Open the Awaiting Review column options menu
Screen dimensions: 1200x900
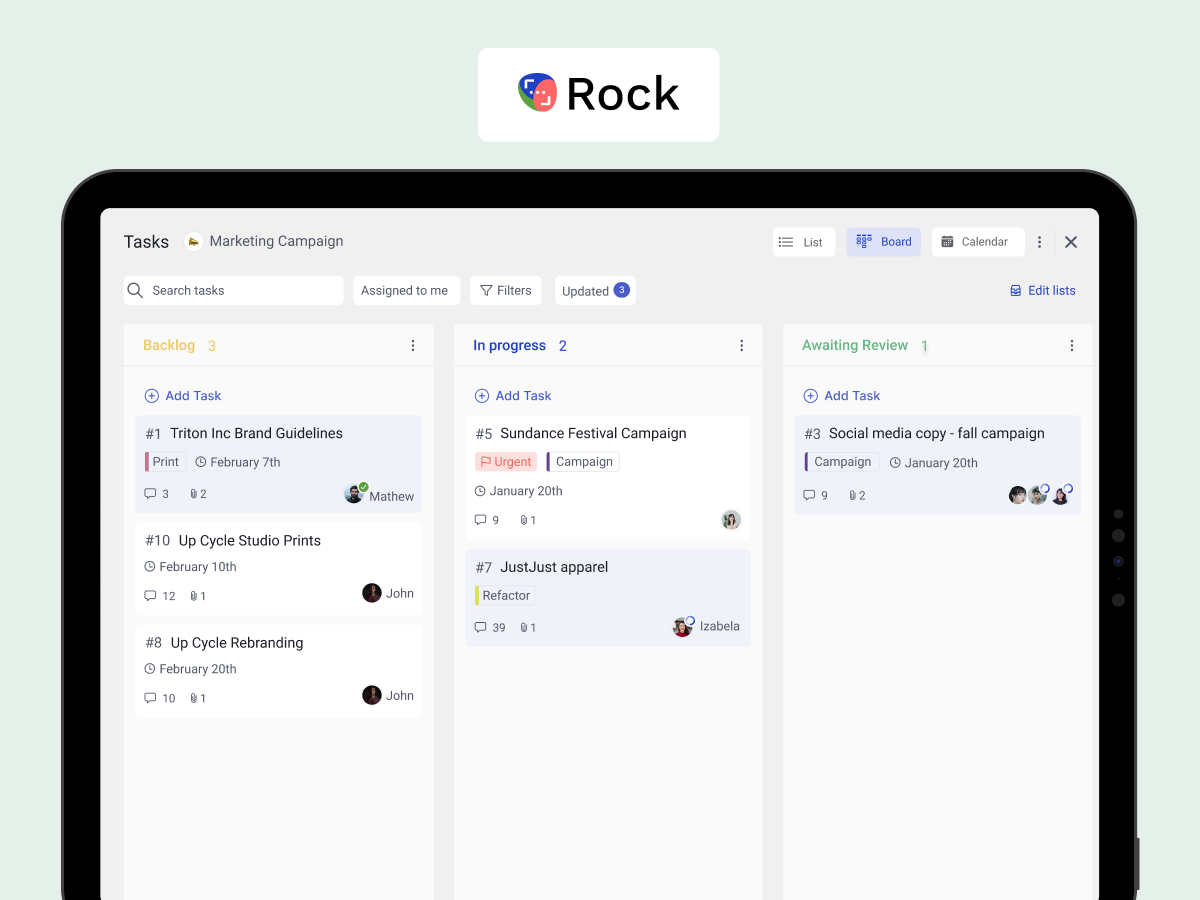point(1072,345)
